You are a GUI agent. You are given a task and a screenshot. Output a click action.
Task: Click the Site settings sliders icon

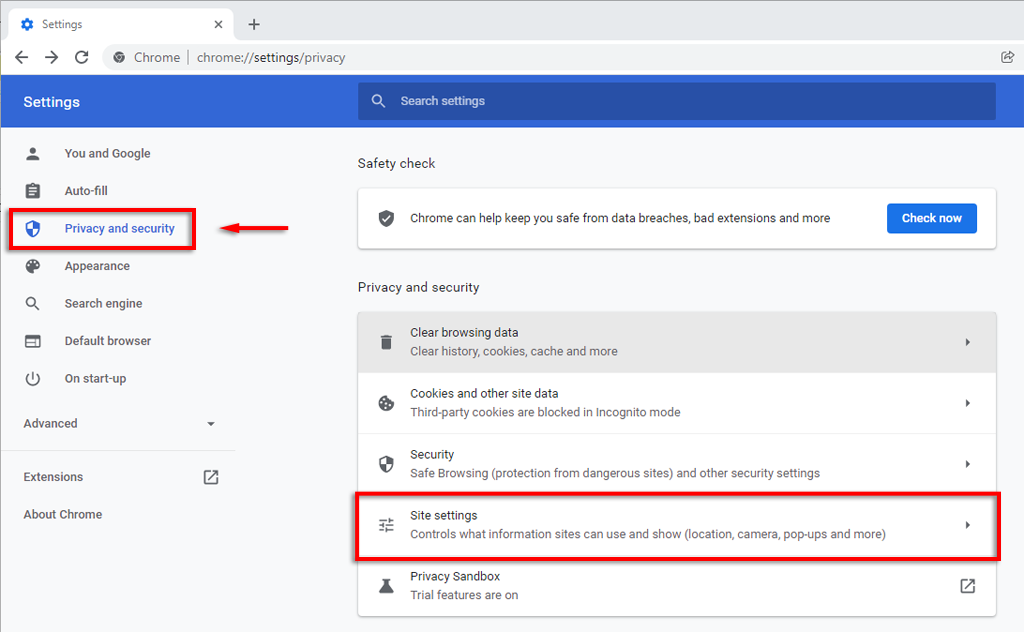point(386,525)
